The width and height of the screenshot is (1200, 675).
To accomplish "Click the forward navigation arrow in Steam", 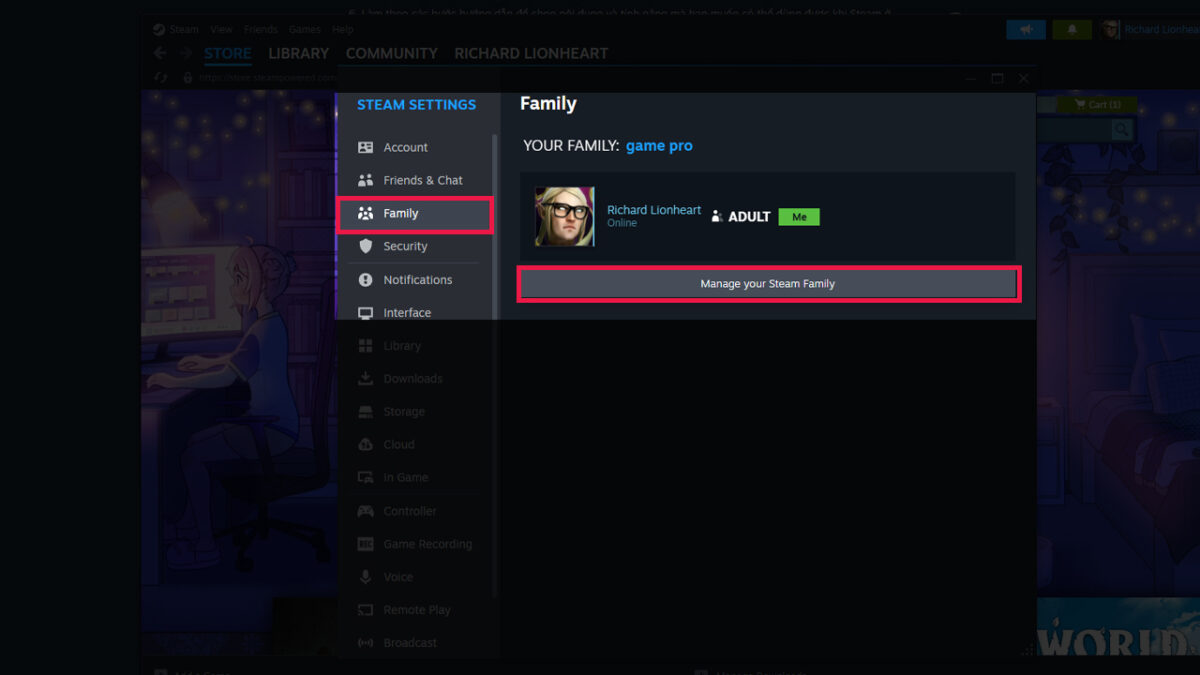I will (x=185, y=54).
